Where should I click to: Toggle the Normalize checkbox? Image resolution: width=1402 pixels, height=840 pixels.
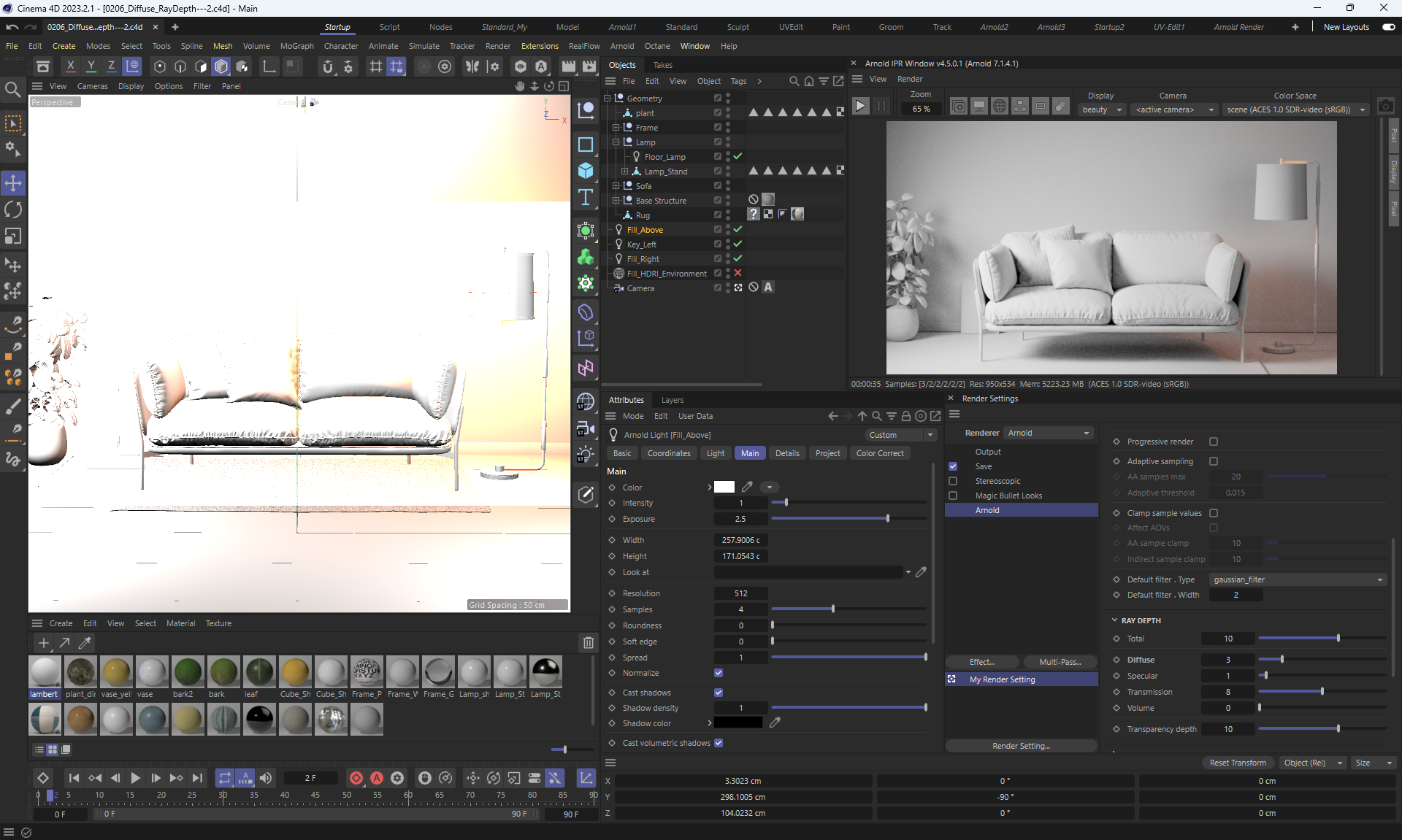pyautogui.click(x=719, y=673)
